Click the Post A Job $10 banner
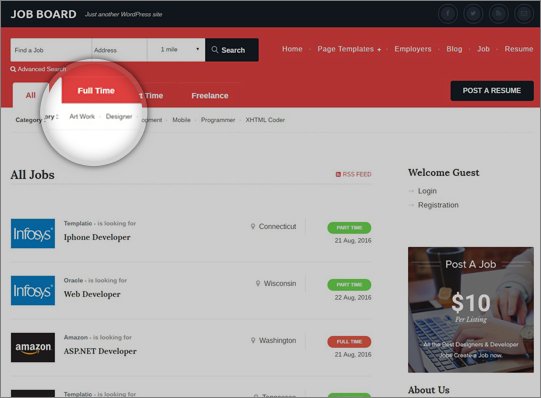This screenshot has height=398, width=541. pyautogui.click(x=471, y=310)
